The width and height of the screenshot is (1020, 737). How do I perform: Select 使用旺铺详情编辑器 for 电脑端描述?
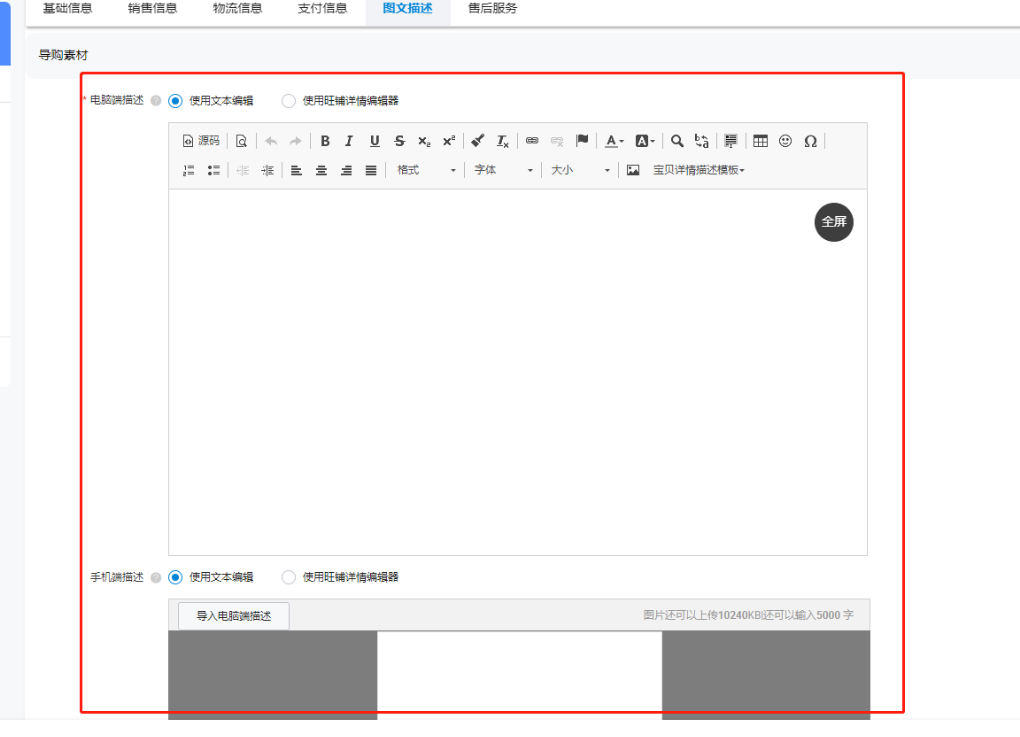click(289, 100)
